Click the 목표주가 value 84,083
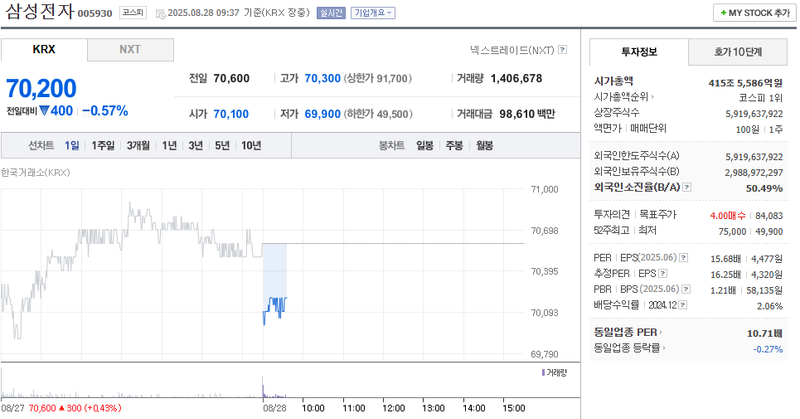 (769, 216)
